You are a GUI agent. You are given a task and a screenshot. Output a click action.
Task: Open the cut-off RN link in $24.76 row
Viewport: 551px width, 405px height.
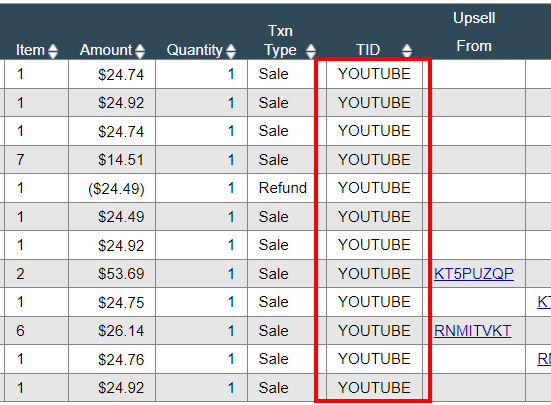[544, 359]
